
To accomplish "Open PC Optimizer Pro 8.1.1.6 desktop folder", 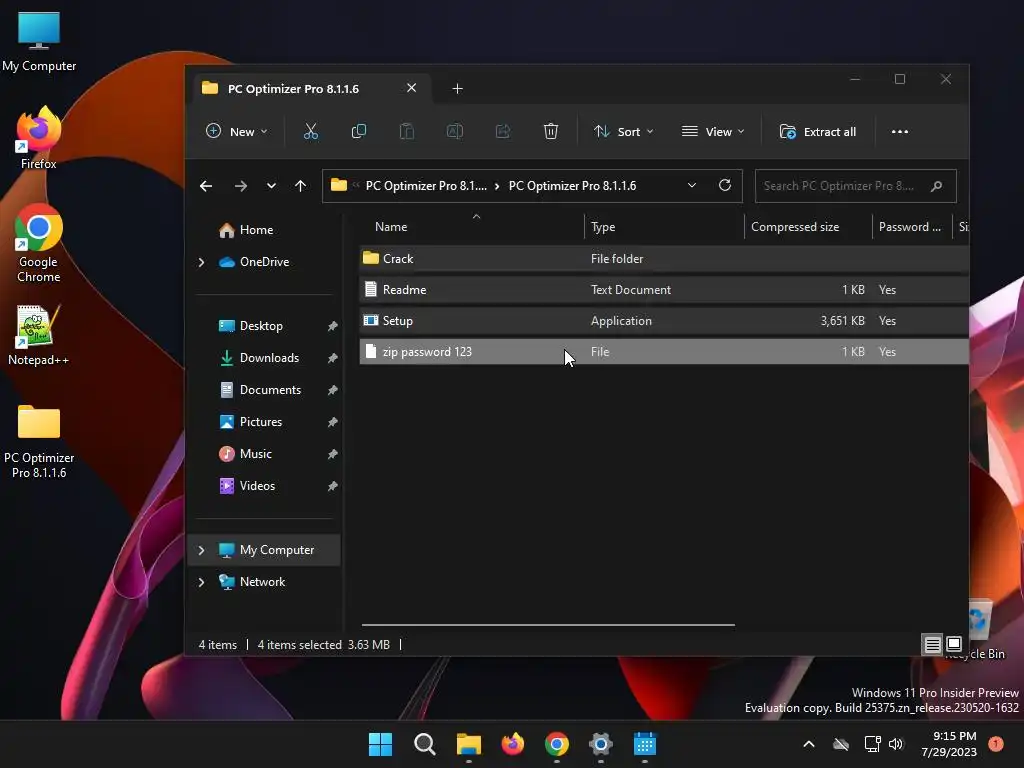I will point(39,442).
